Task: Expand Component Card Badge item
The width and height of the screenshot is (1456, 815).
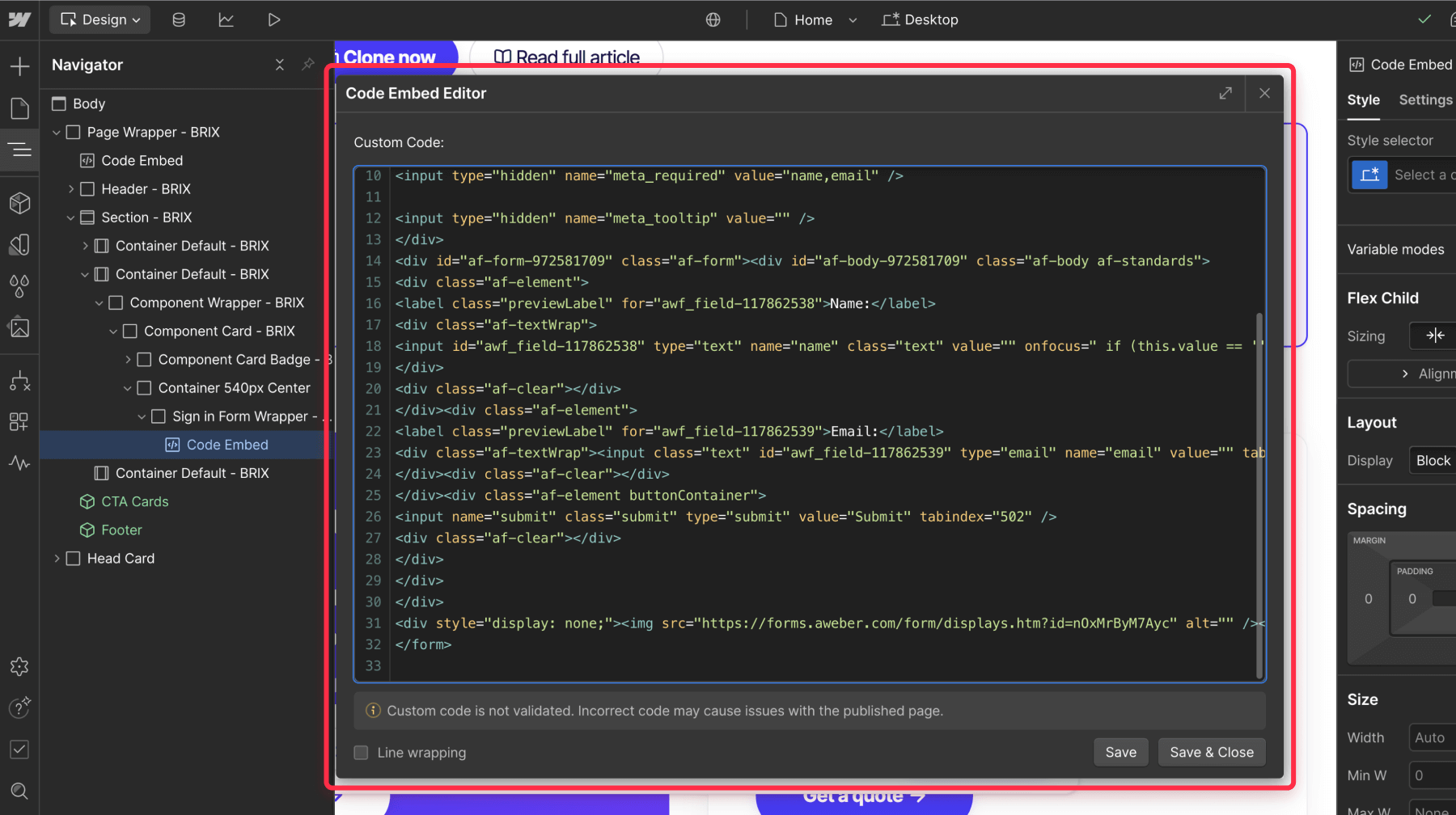Action: (x=128, y=359)
